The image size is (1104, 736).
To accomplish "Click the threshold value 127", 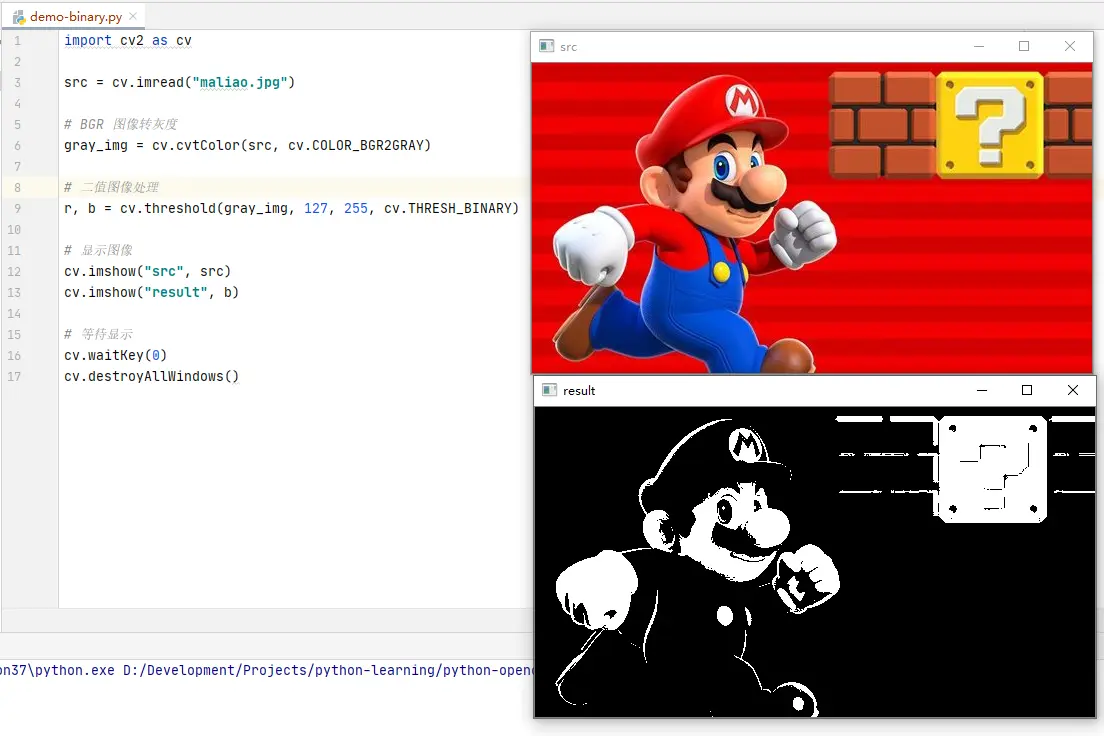I will coord(315,208).
